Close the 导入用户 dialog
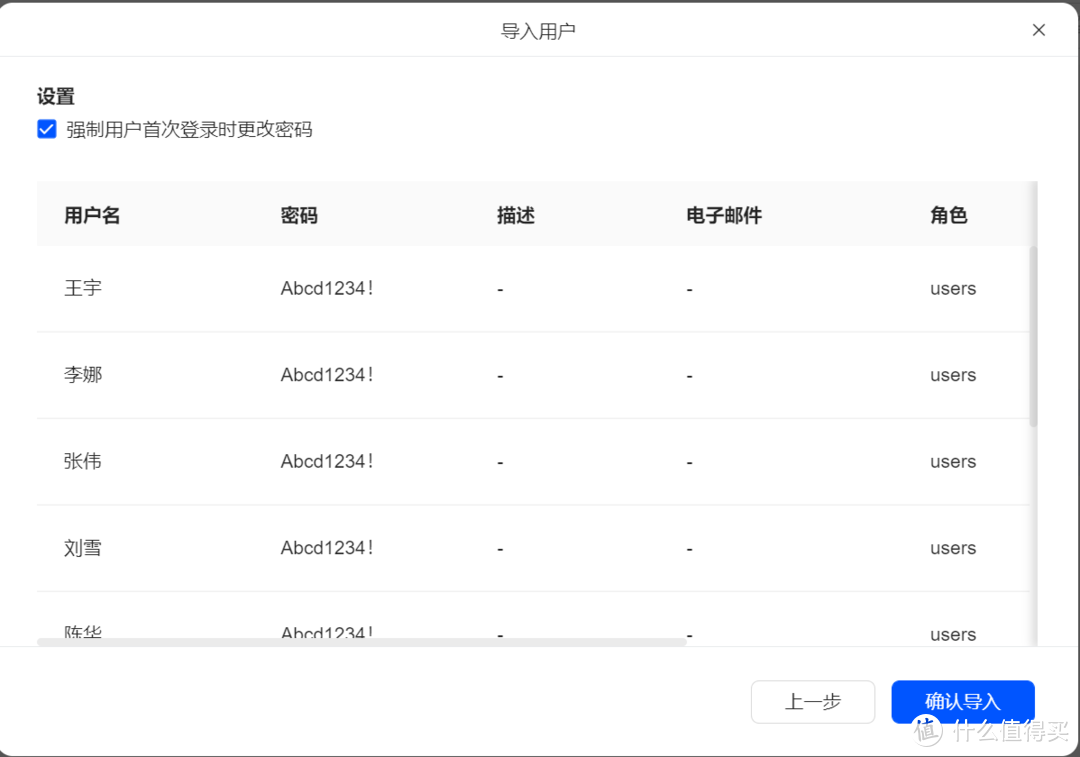Screen dimensions: 1080x757 tap(1038, 29)
